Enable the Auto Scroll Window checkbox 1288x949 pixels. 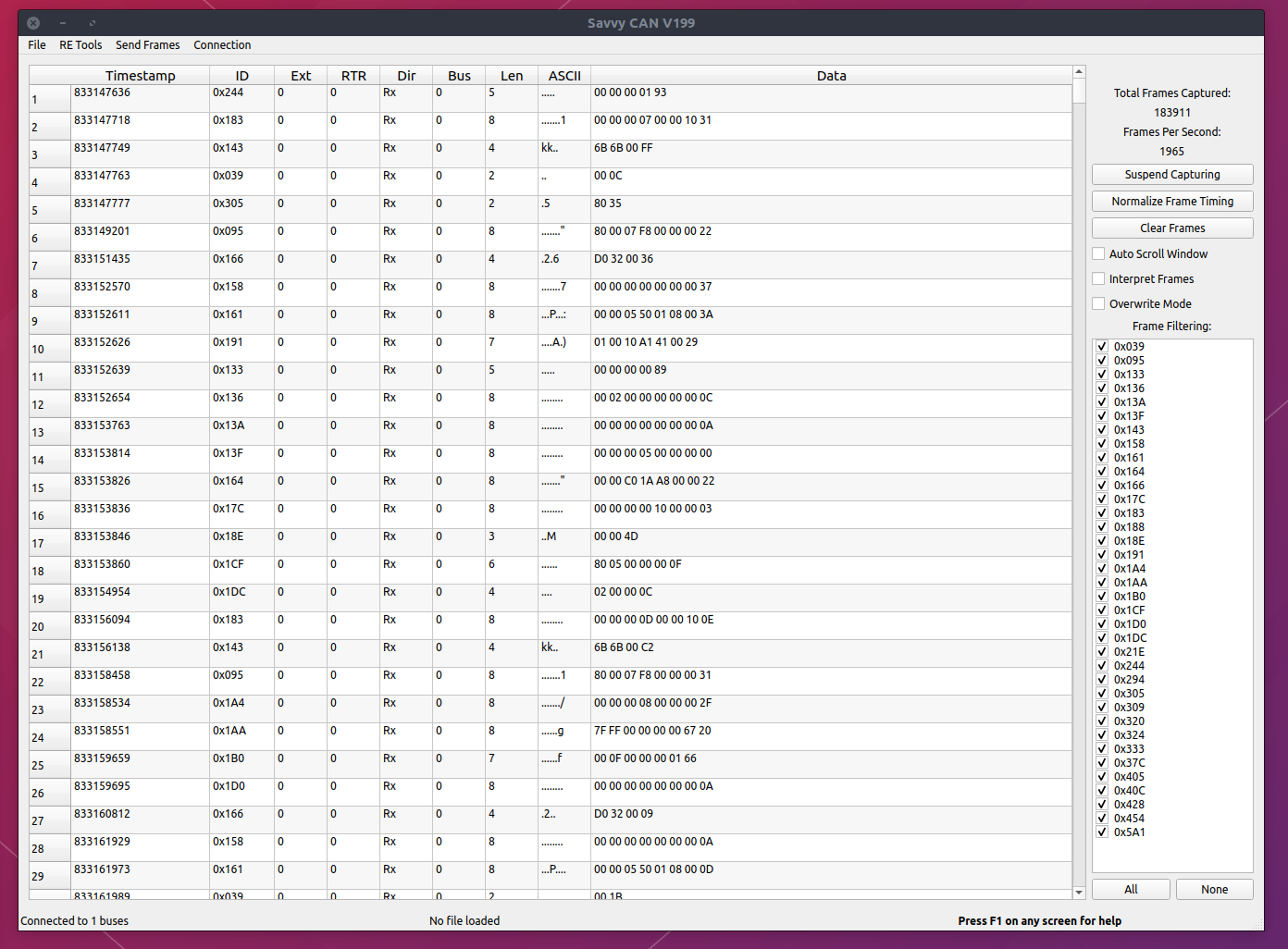click(1098, 253)
